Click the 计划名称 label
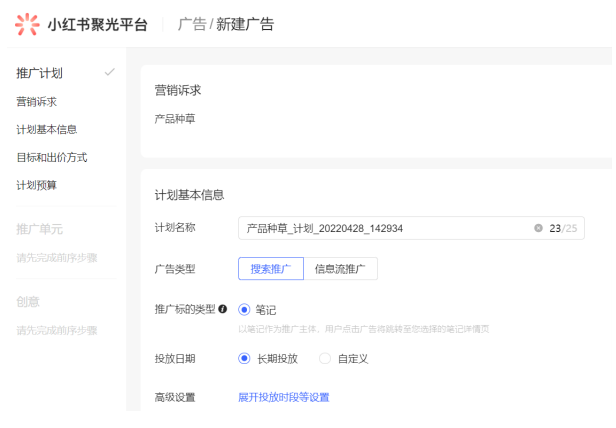Viewport: 616px width, 428px height. coord(175,228)
